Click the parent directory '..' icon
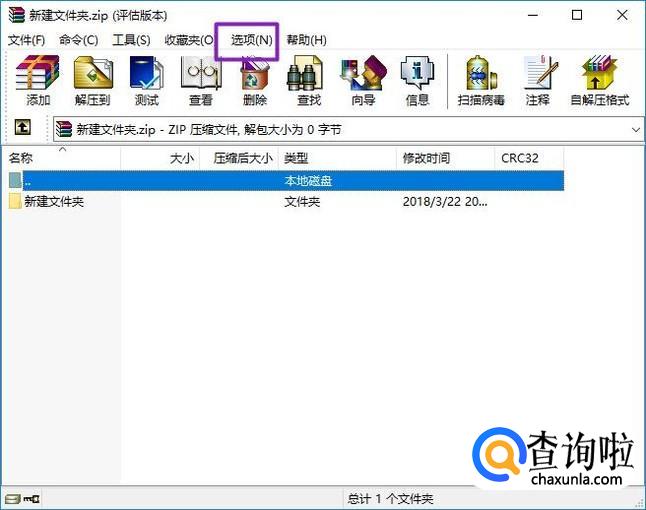Image resolution: width=646 pixels, height=510 pixels. [x=15, y=180]
